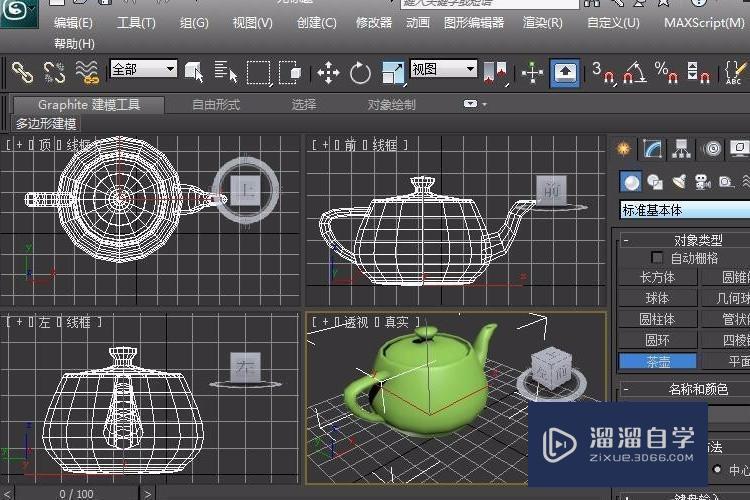
Task: Toggle the Percent Snap button
Action: tap(665, 72)
